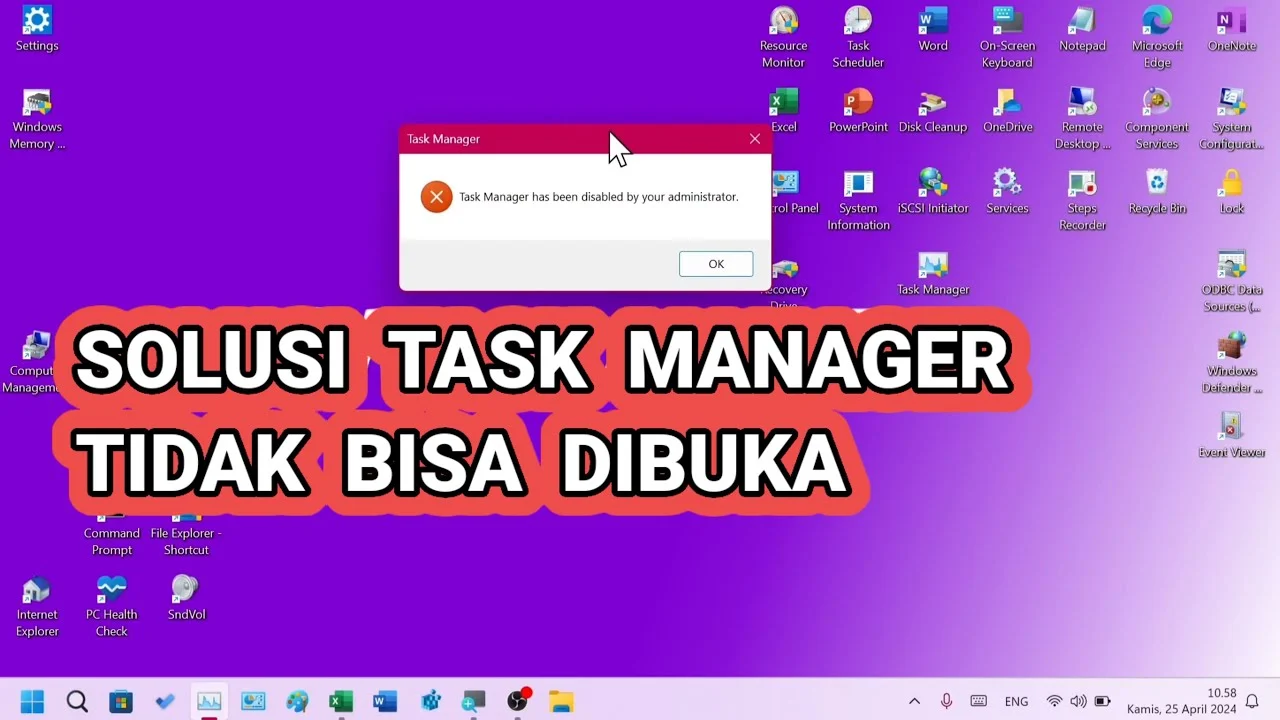1280x720 pixels.
Task: Select the Remote Desktop shortcut
Action: (1083, 119)
